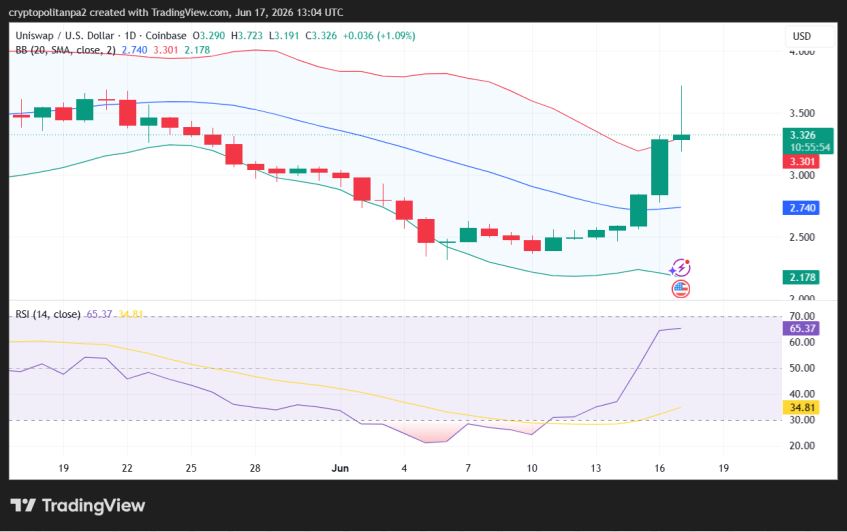Click the green 2.178 lower band label

pos(802,277)
